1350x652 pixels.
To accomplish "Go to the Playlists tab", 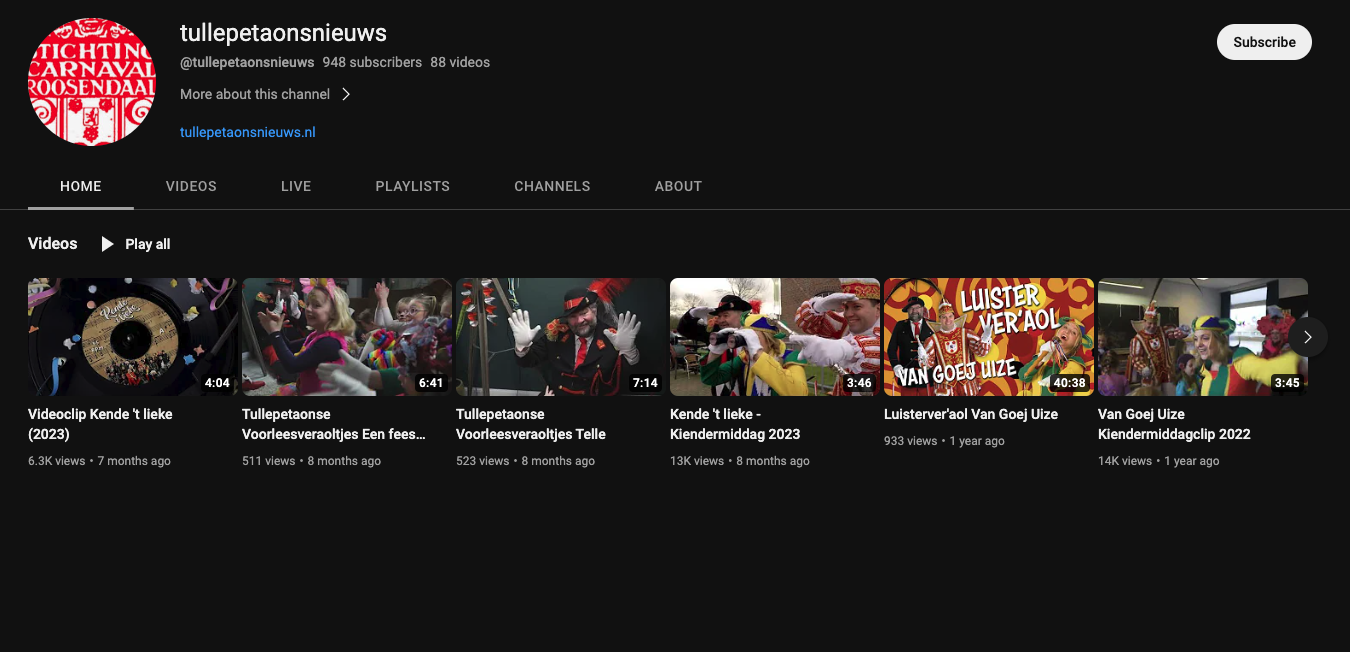I will (x=412, y=186).
